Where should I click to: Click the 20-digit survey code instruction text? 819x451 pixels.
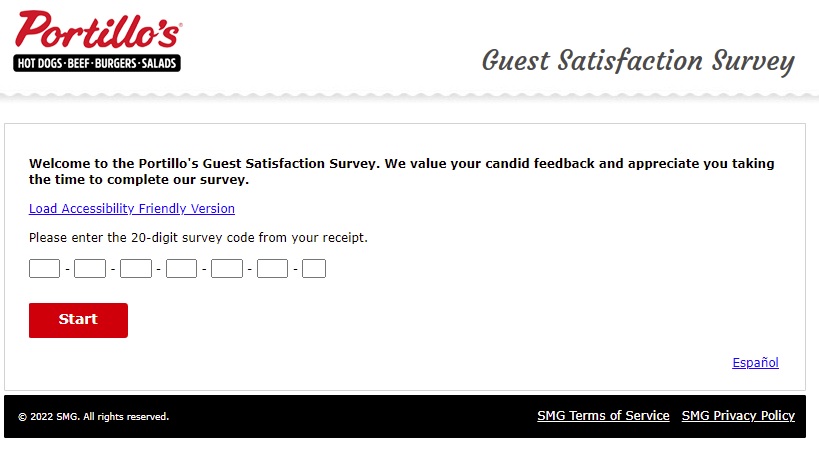click(x=198, y=238)
